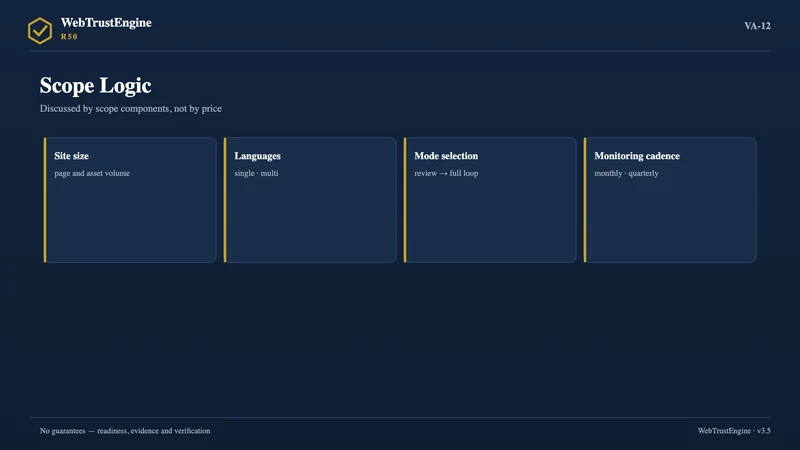Click the WebTrustEngine brand title
The image size is (800, 450).
pyautogui.click(x=106, y=23)
